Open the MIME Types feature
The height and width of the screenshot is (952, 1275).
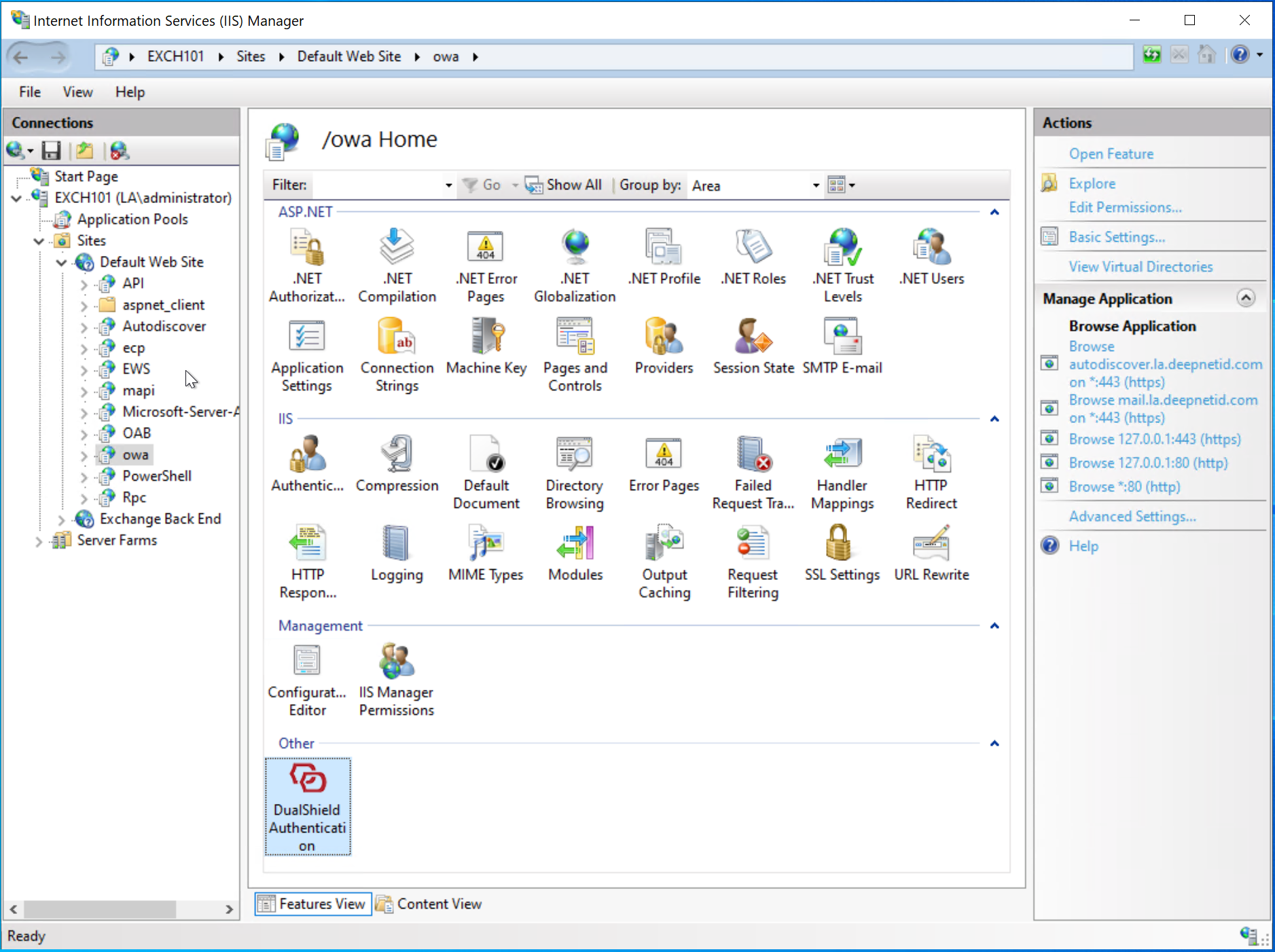pos(486,553)
